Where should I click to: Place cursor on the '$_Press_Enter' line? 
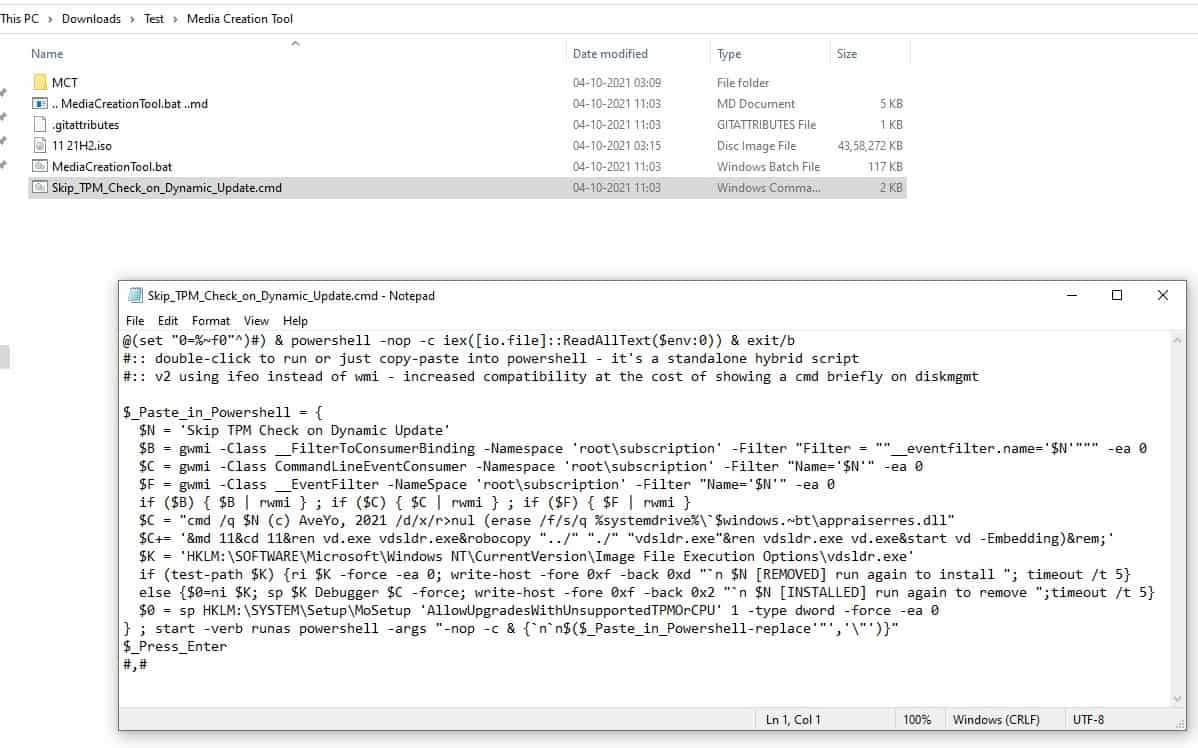tap(175, 646)
